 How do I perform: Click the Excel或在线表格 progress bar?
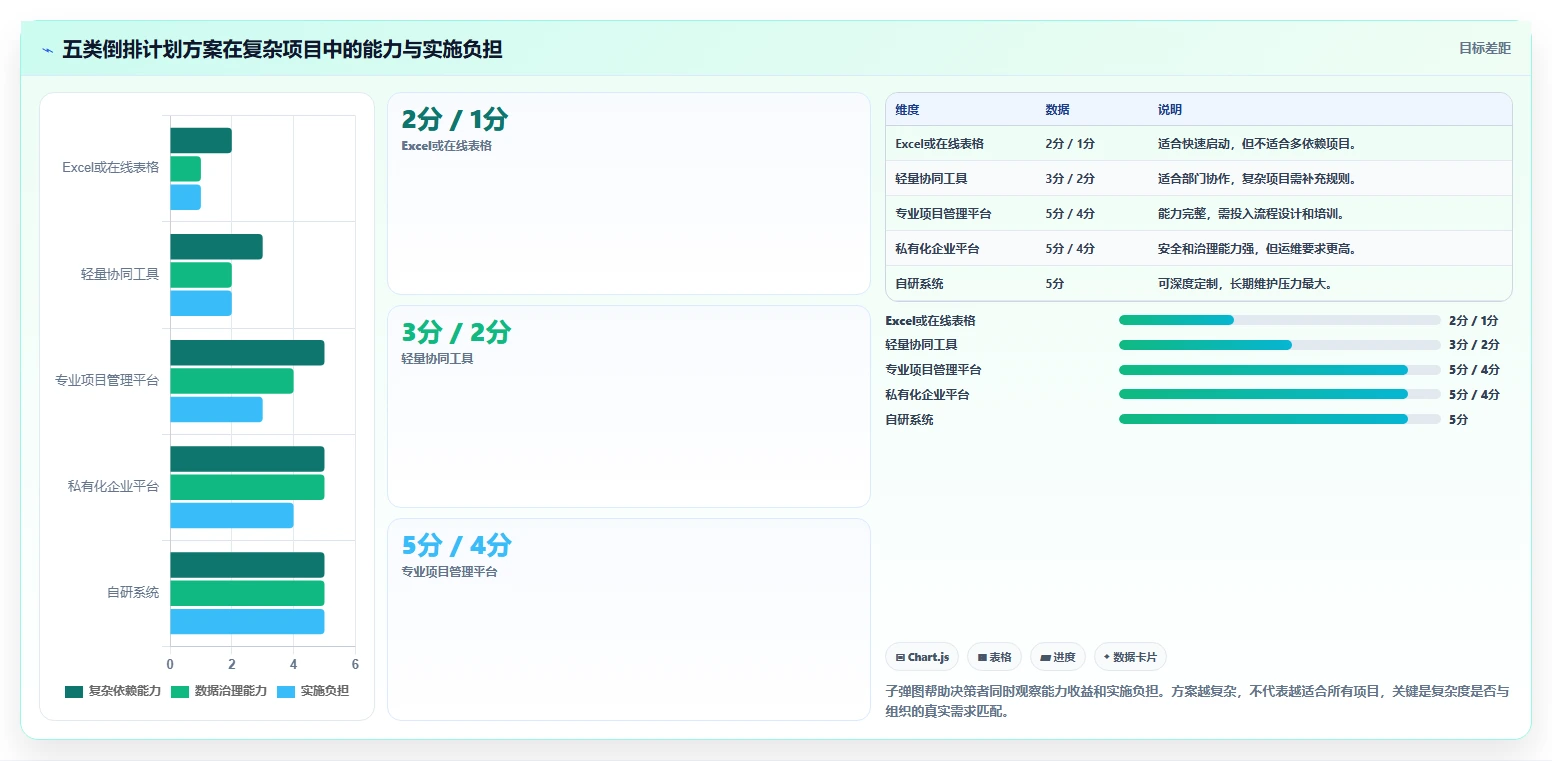click(1280, 320)
